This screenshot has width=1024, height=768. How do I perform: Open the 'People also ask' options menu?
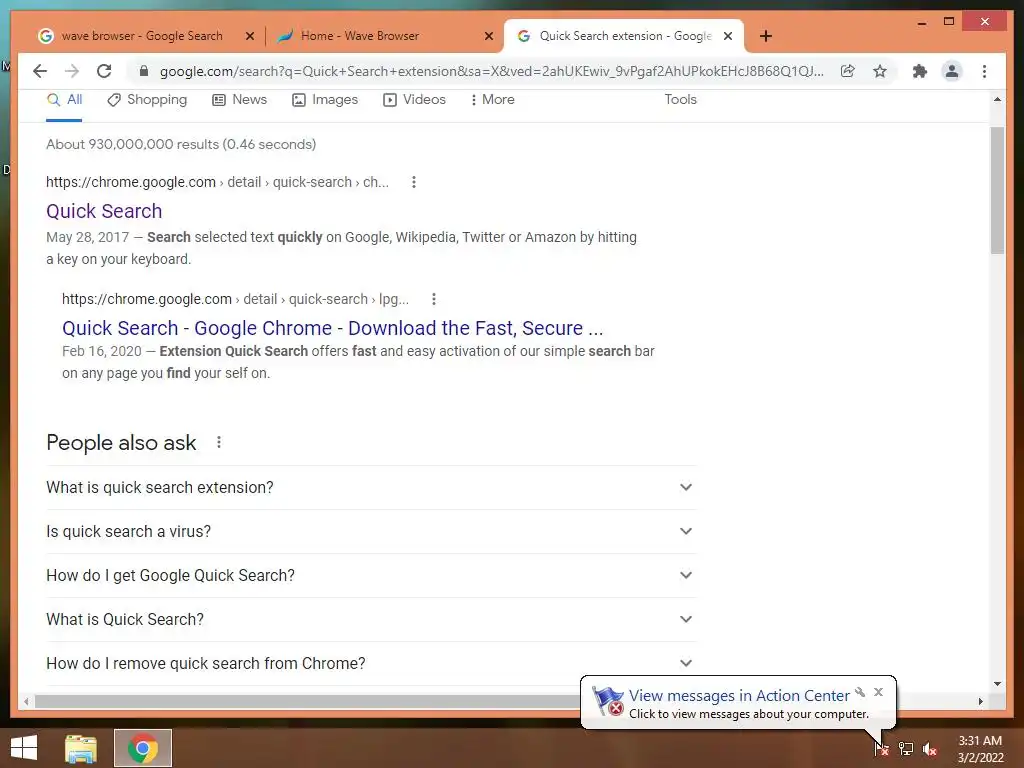point(219,442)
